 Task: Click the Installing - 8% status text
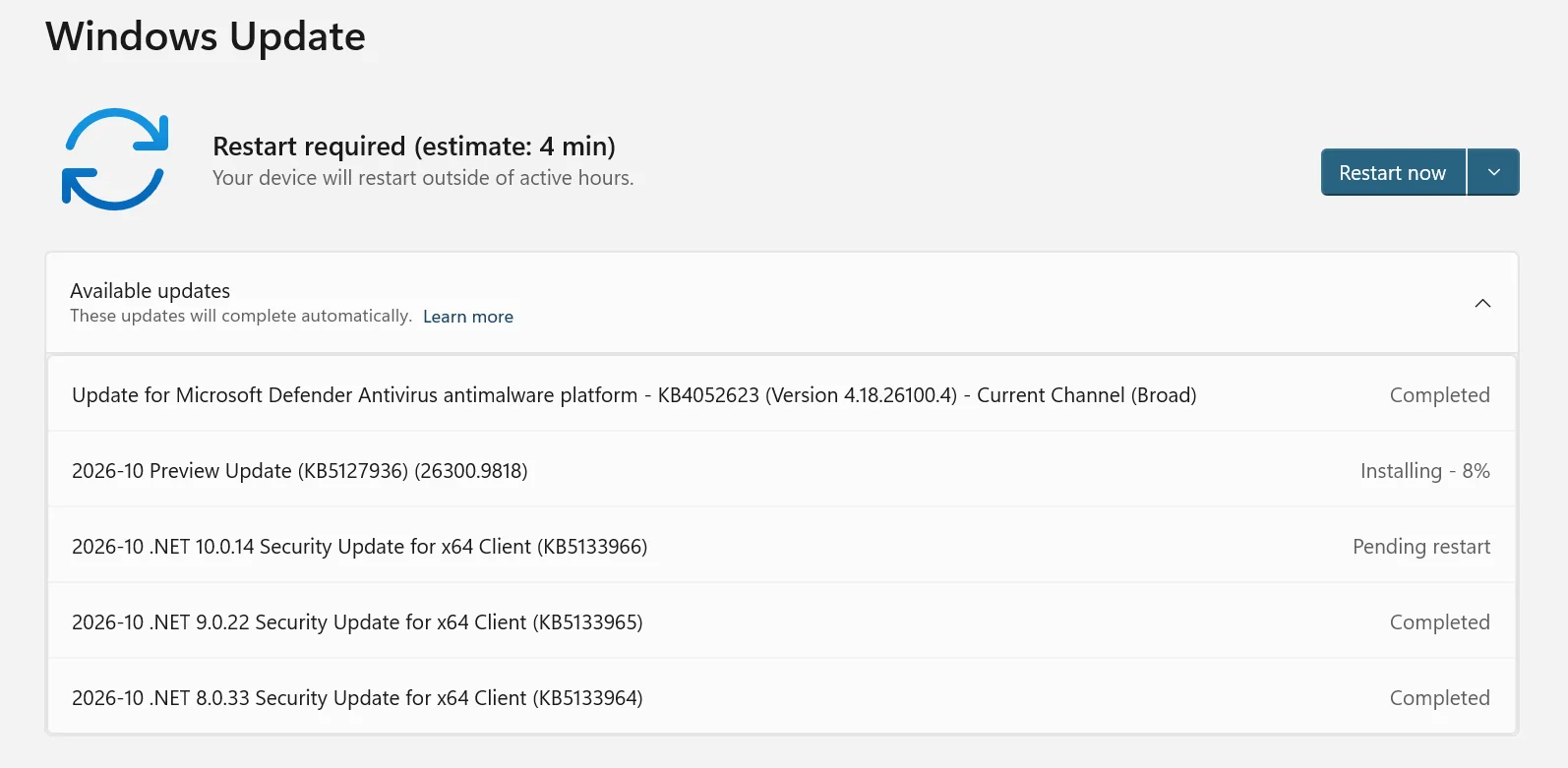pos(1424,471)
